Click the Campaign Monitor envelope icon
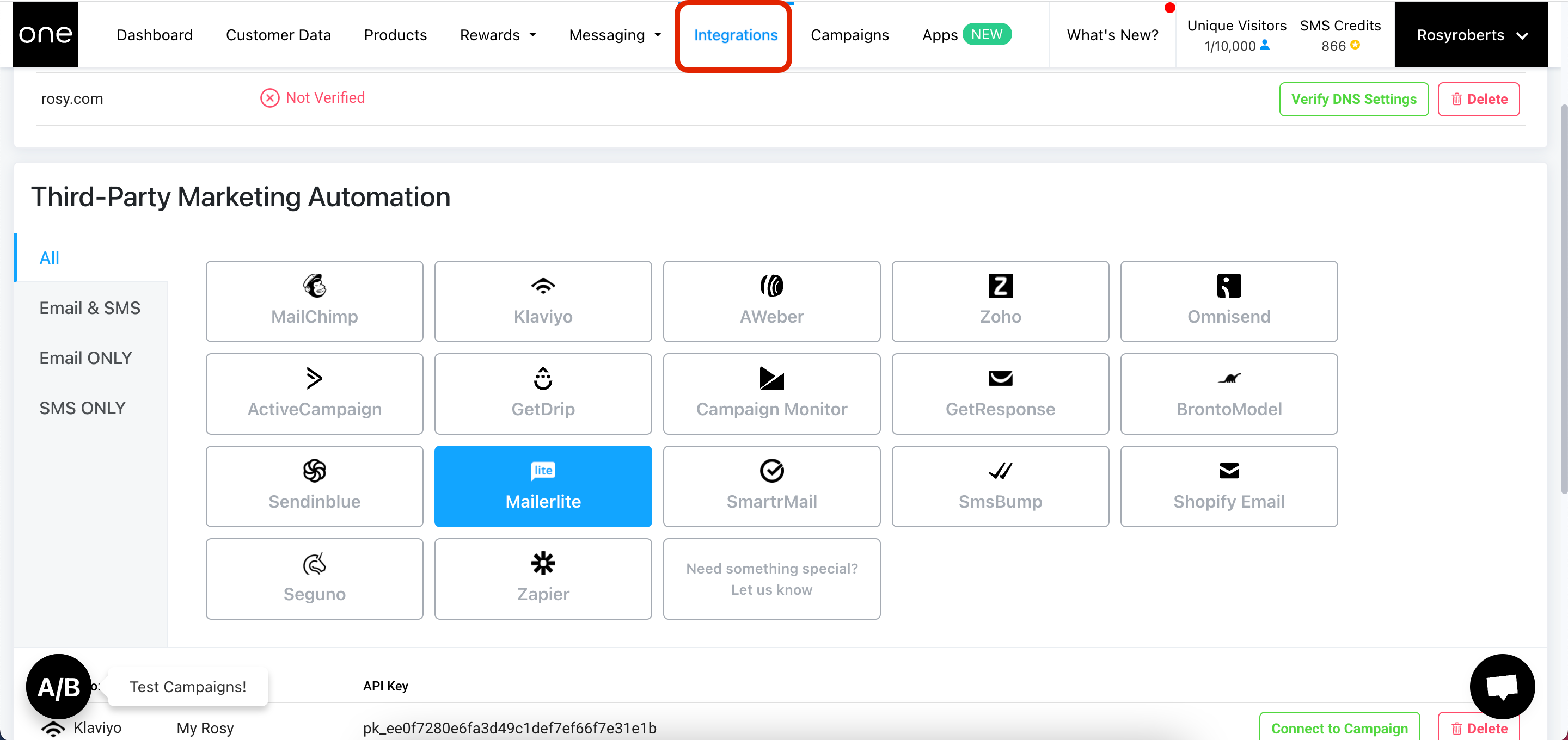The image size is (1568, 740). (x=771, y=378)
